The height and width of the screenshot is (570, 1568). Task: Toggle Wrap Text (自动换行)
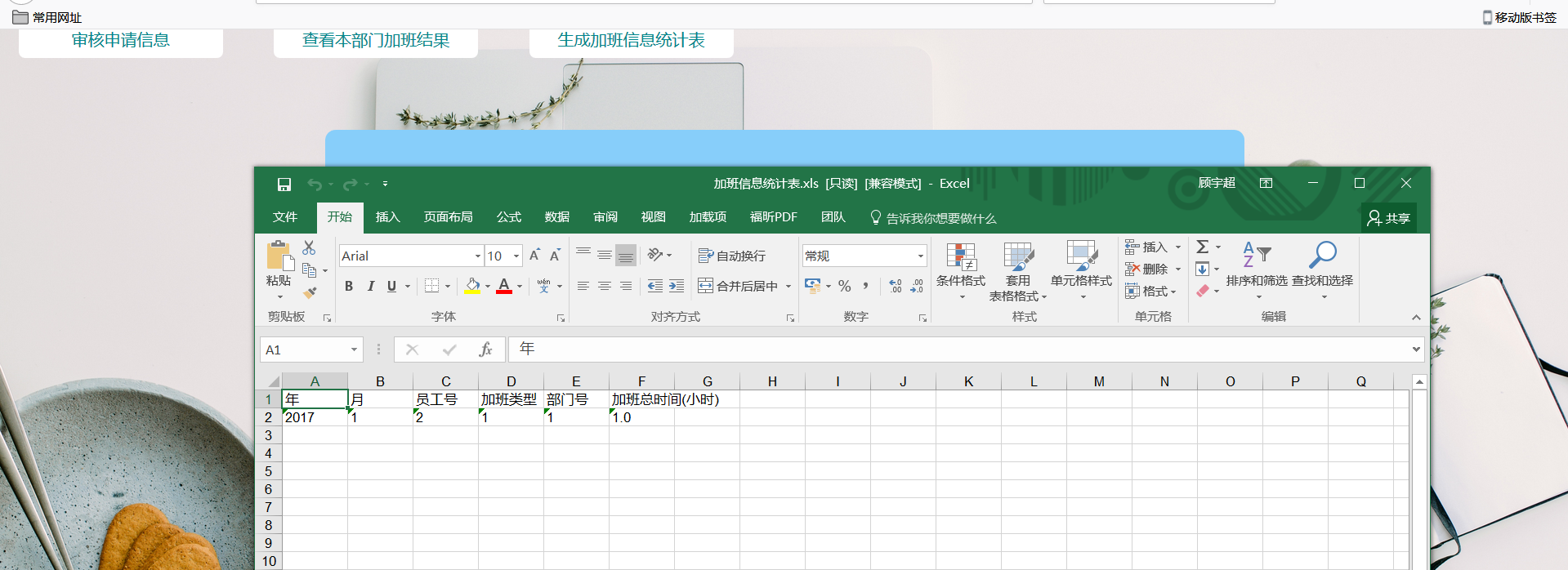pyautogui.click(x=732, y=256)
